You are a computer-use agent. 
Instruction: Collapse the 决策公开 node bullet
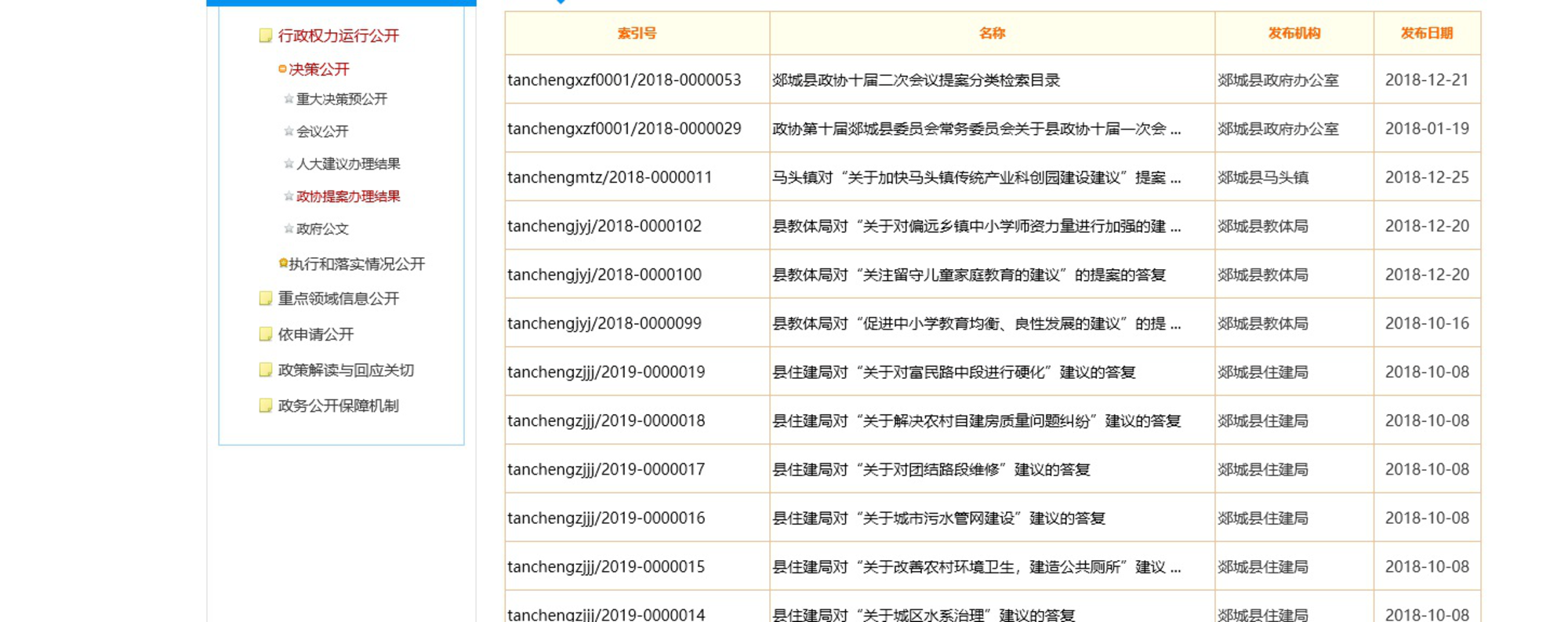[x=282, y=69]
